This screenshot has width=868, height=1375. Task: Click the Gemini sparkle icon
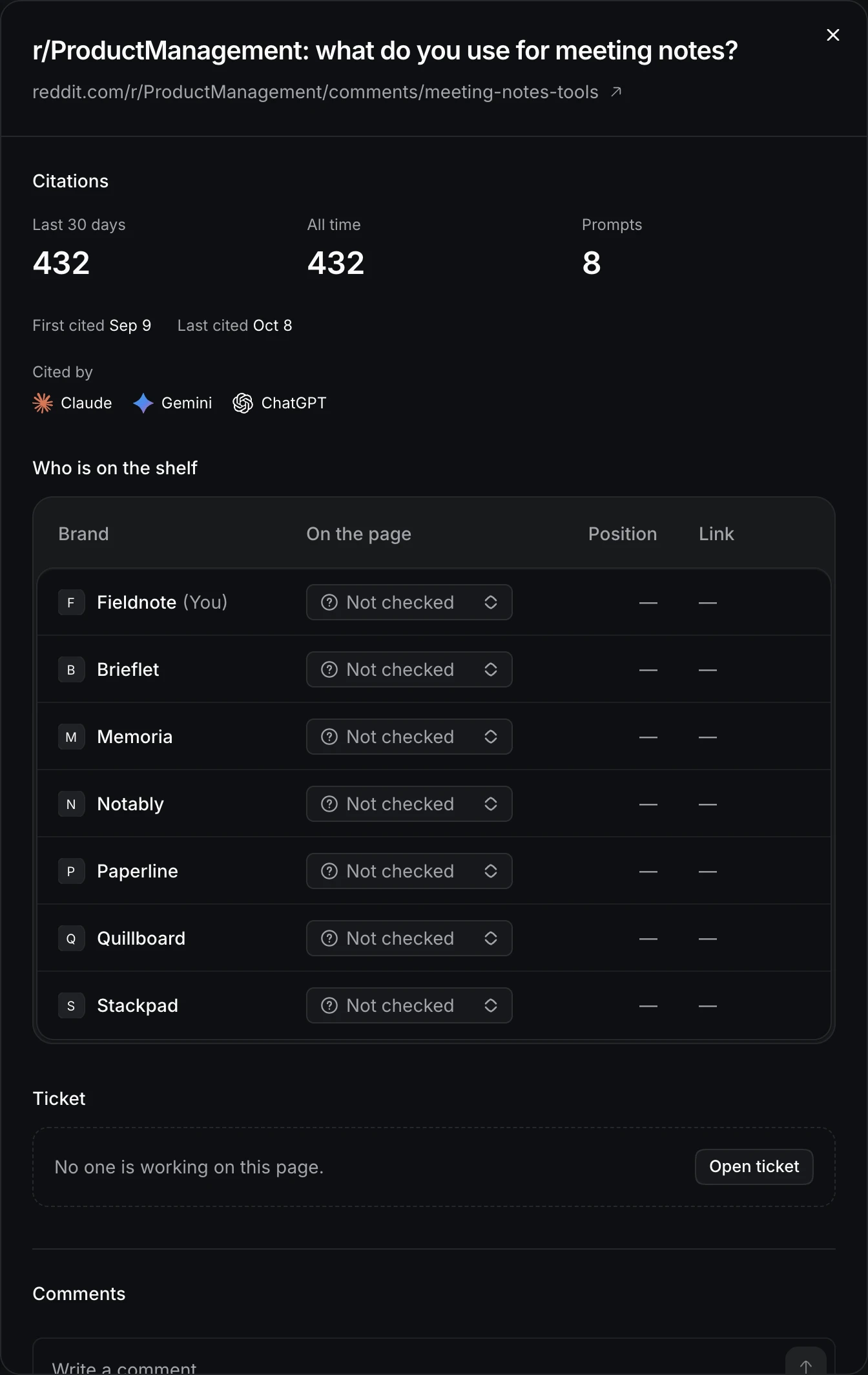(x=143, y=403)
